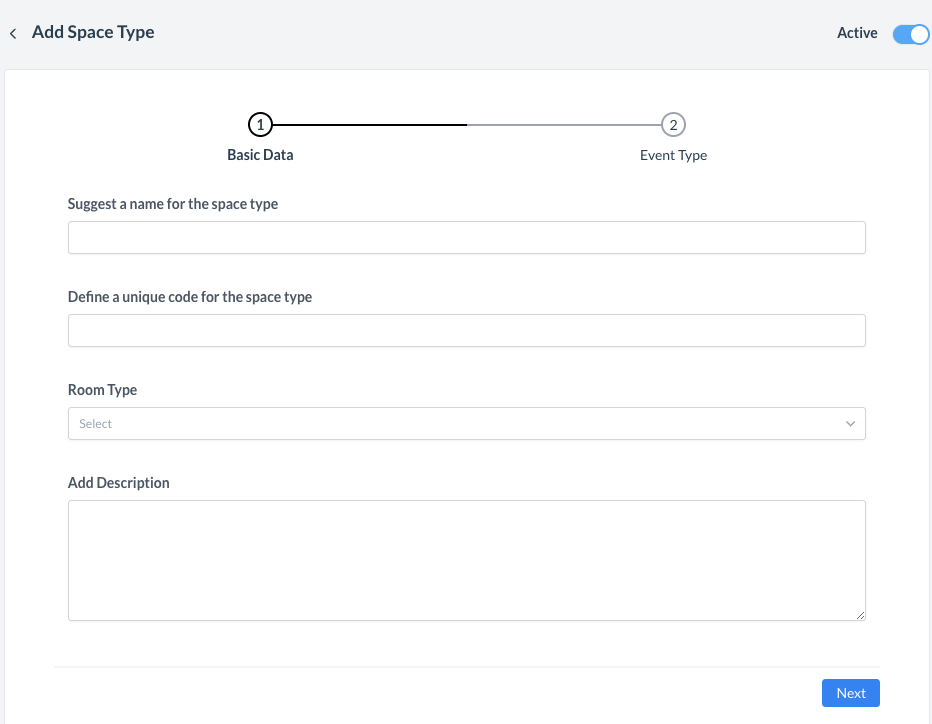This screenshot has width=932, height=724.
Task: Click the step 2 circle icon
Action: click(673, 125)
